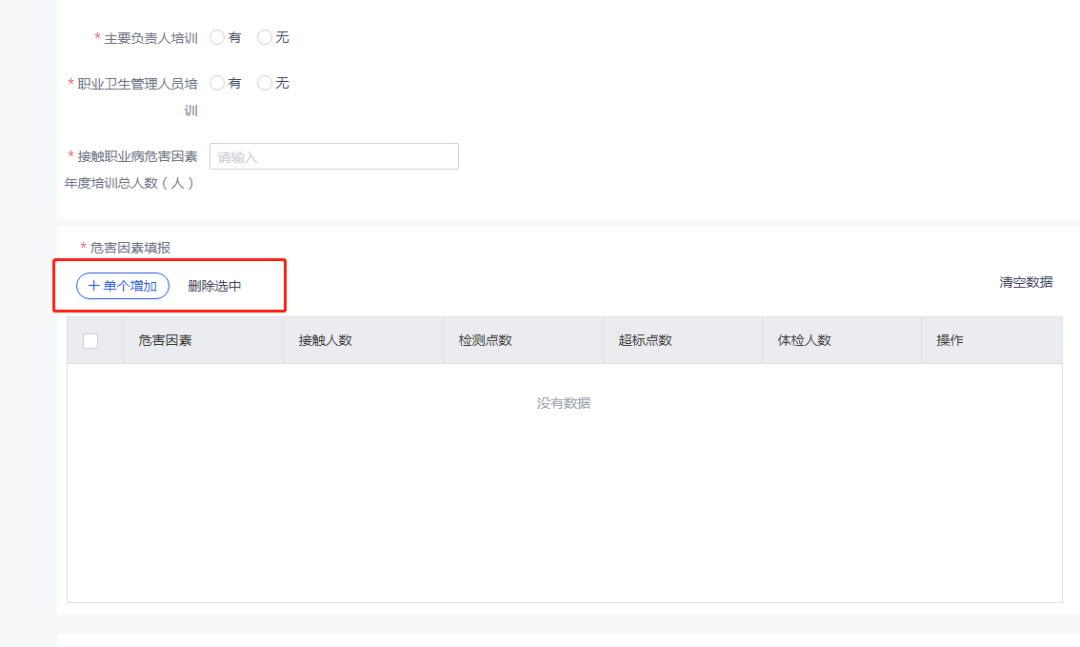1080x647 pixels.
Task: Click the 接触人数 column header
Action: (x=325, y=340)
